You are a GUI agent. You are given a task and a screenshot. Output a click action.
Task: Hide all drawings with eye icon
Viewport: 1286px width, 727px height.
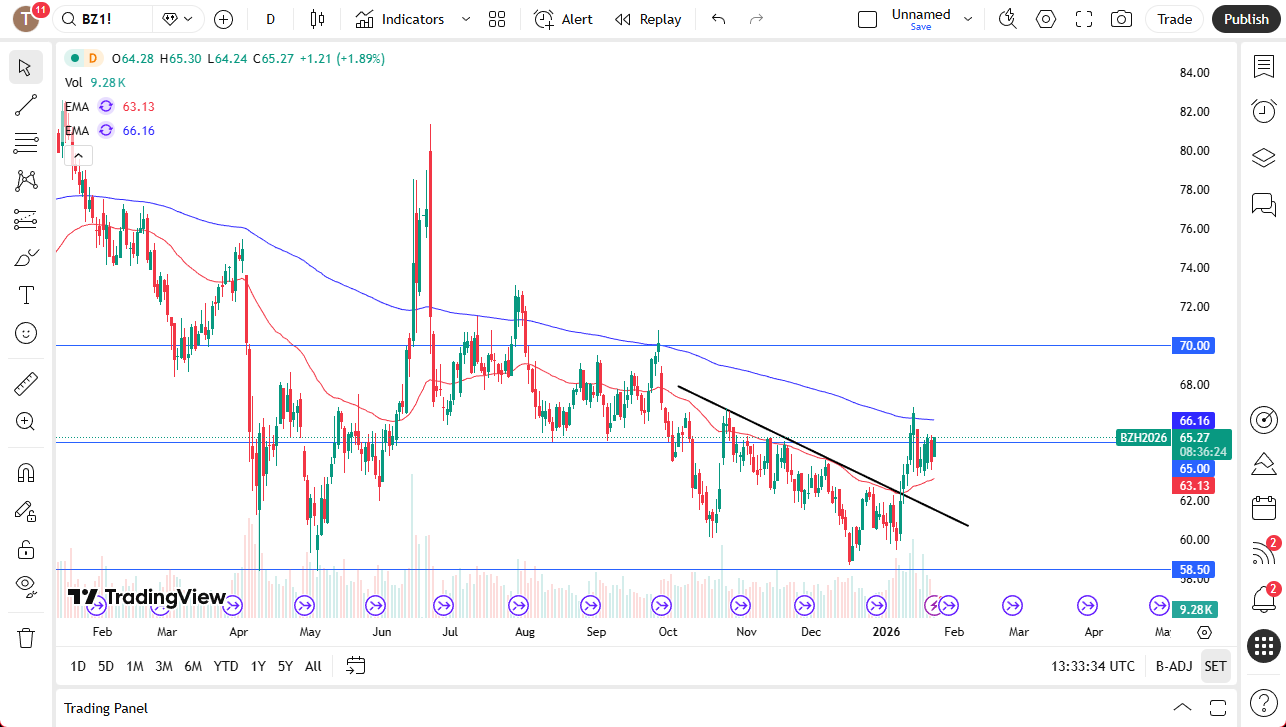pos(26,586)
